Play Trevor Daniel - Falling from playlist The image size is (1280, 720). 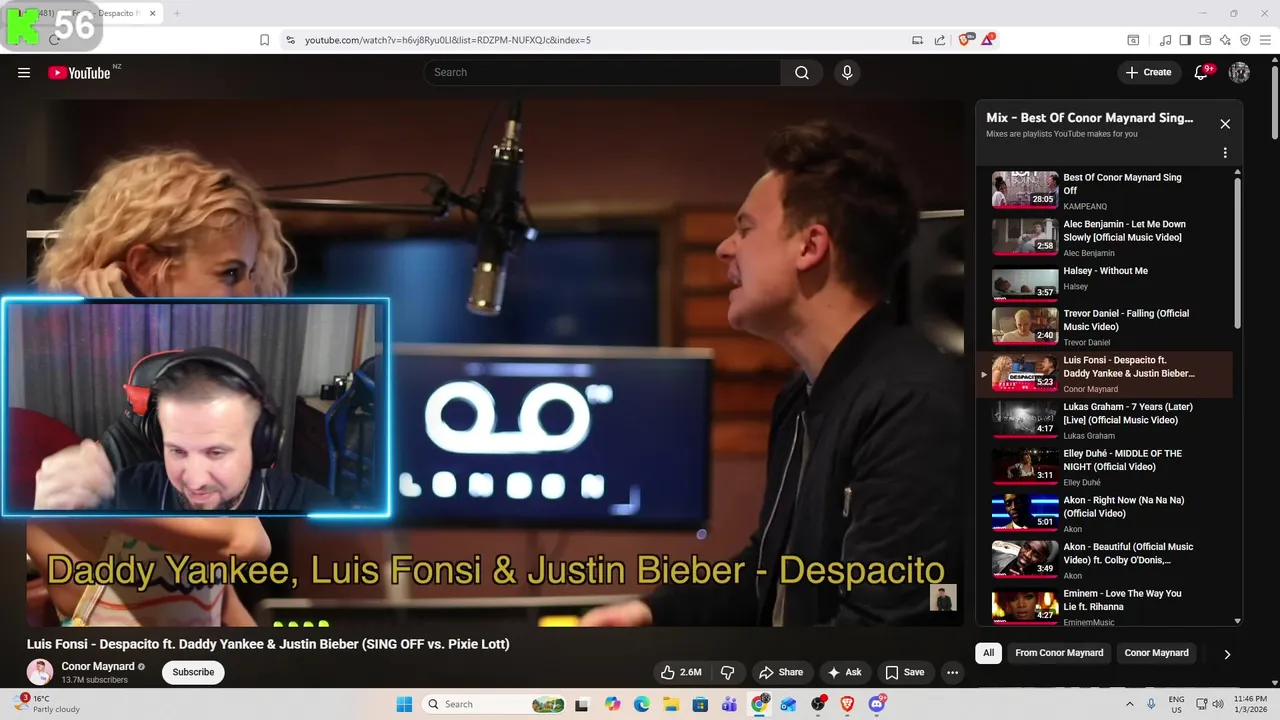coord(1105,329)
